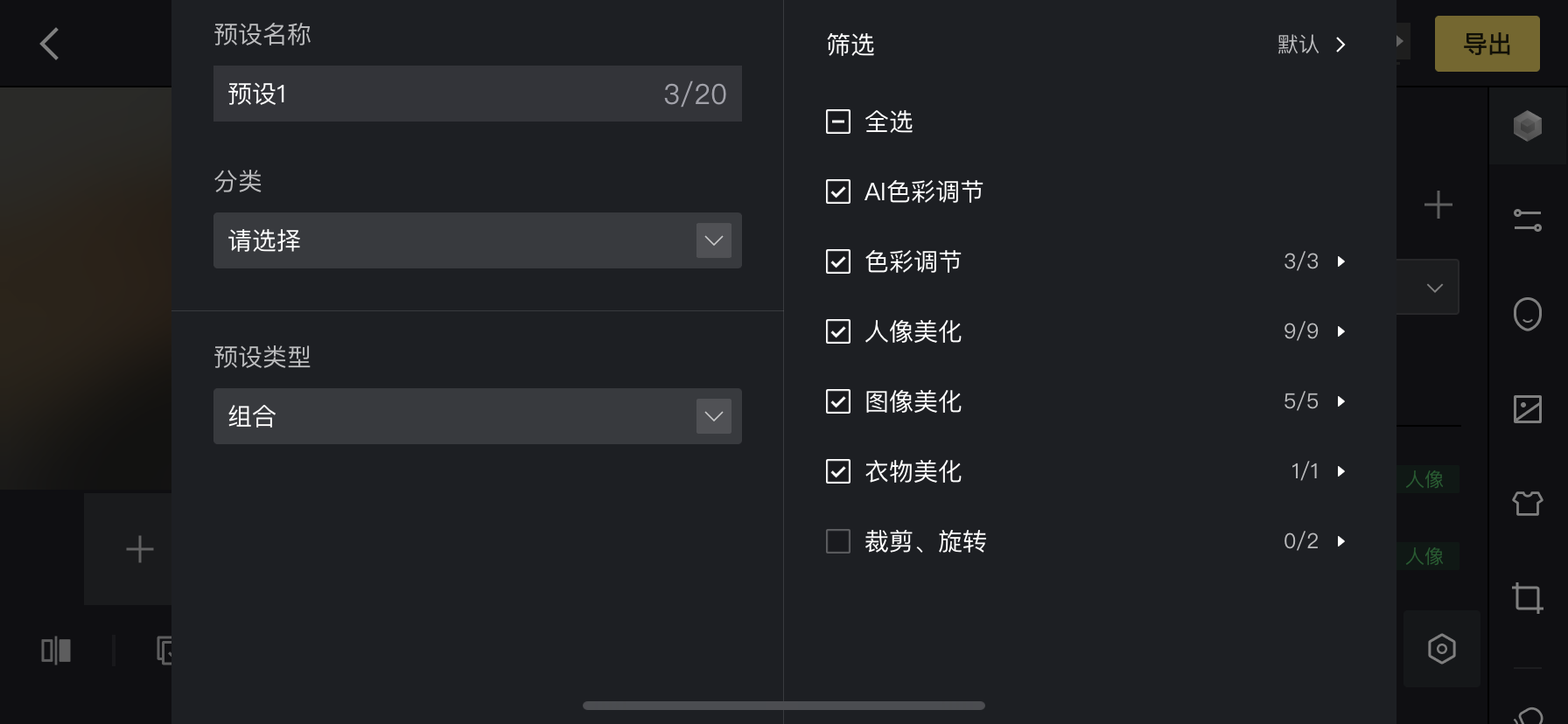Image resolution: width=1568 pixels, height=724 pixels.
Task: Click the 导出 export button
Action: [1487, 43]
